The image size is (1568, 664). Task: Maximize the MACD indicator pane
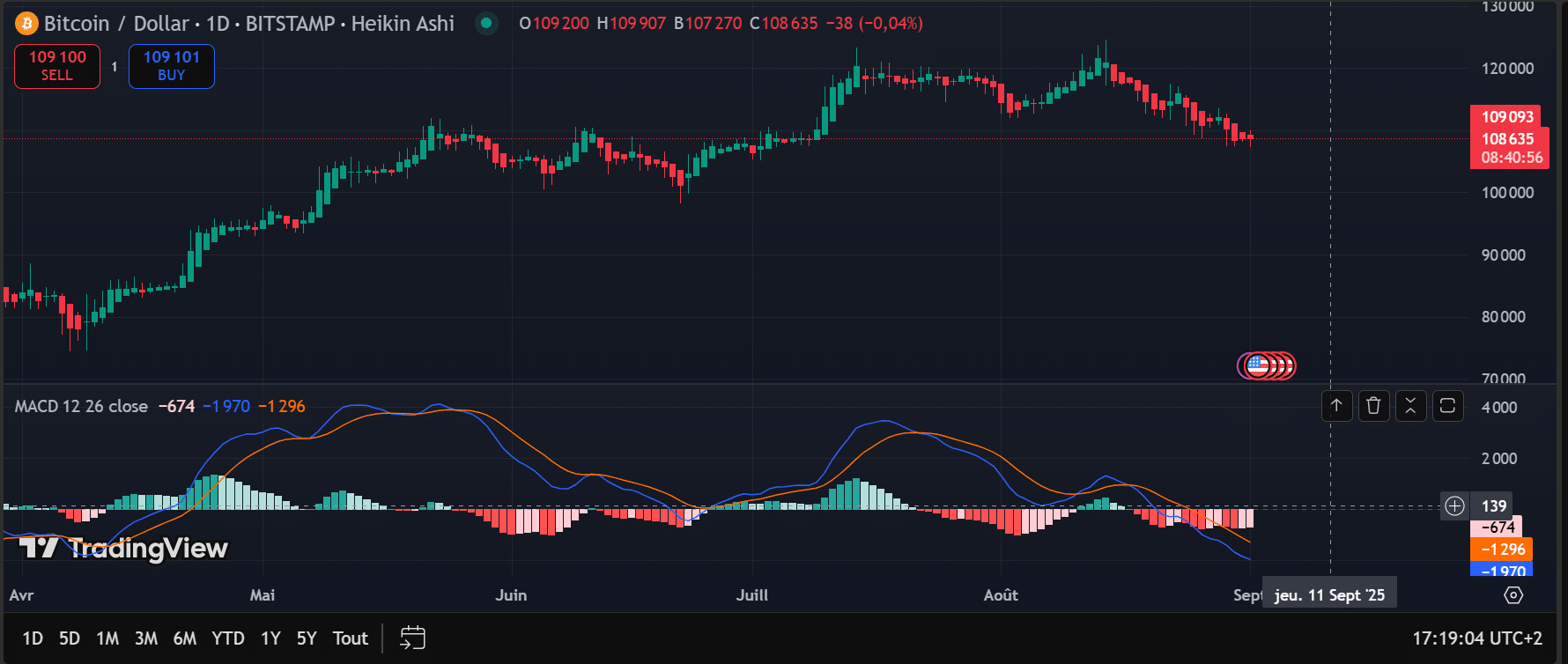pos(1447,406)
